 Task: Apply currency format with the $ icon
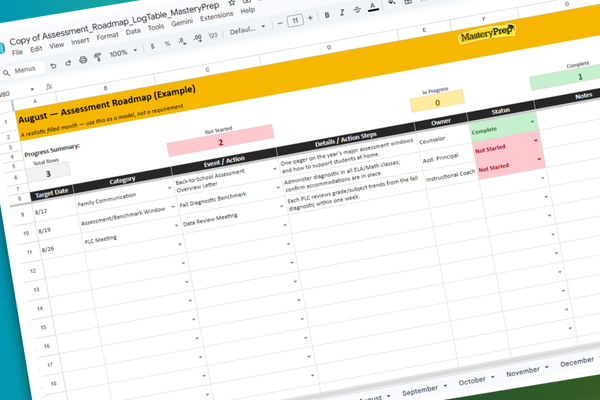tap(152, 46)
